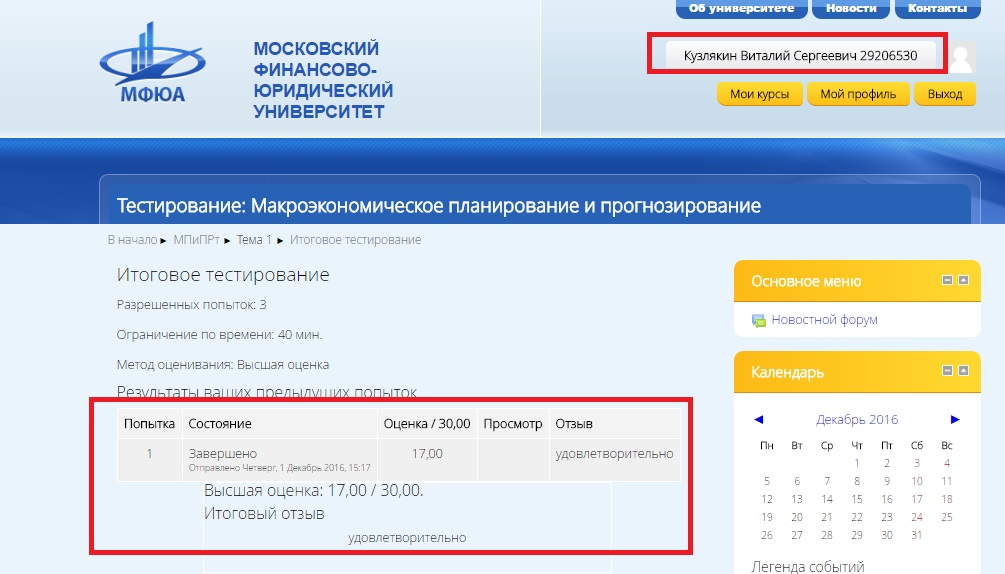1005x574 pixels.
Task: Dock the Основное меню block
Action: coord(963,281)
